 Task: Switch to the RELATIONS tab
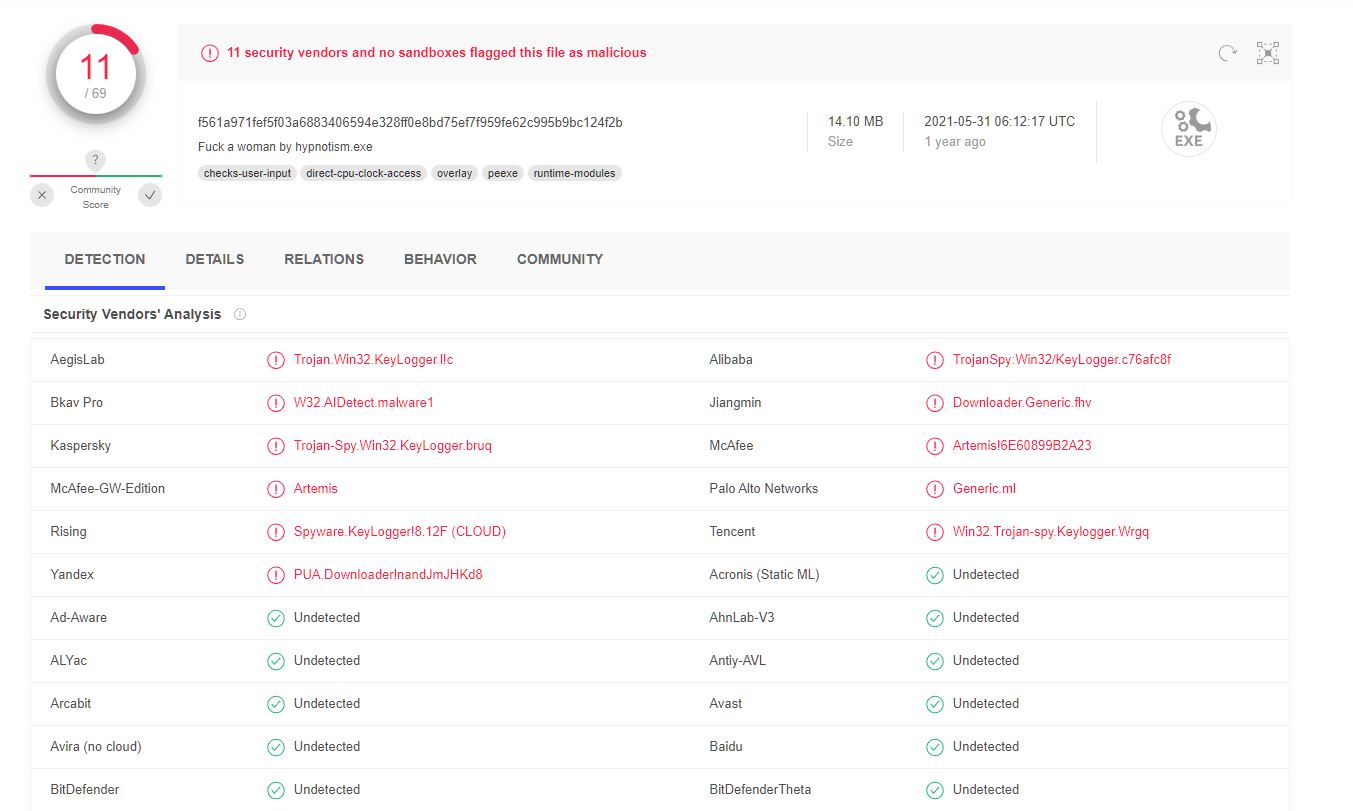tap(324, 259)
